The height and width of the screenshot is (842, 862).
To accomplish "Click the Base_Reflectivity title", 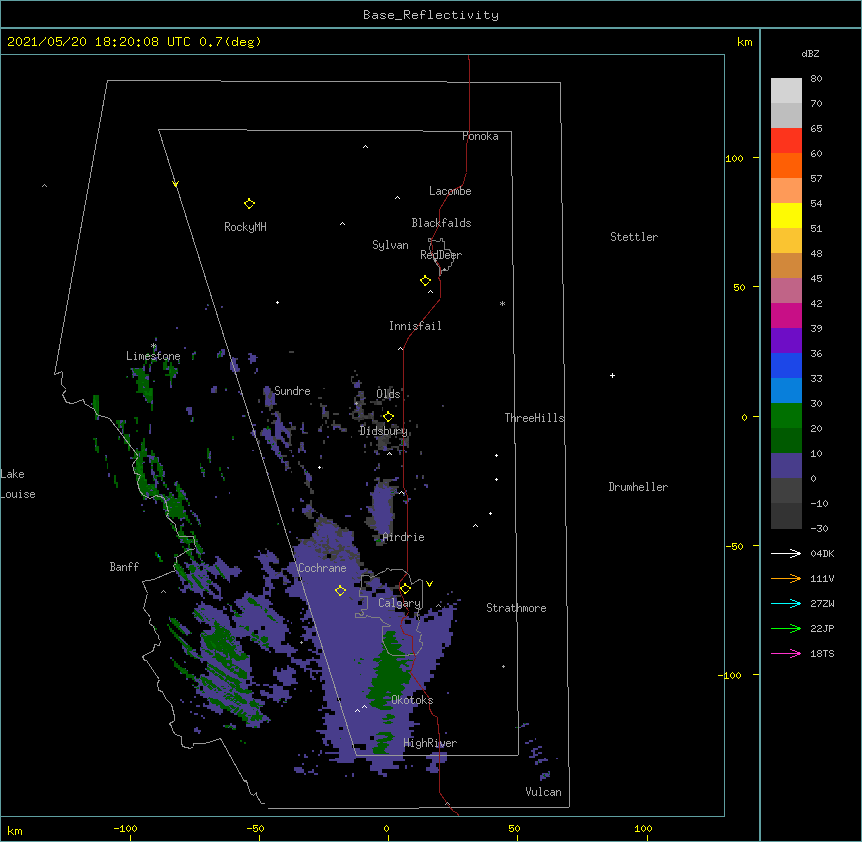I will click(431, 15).
